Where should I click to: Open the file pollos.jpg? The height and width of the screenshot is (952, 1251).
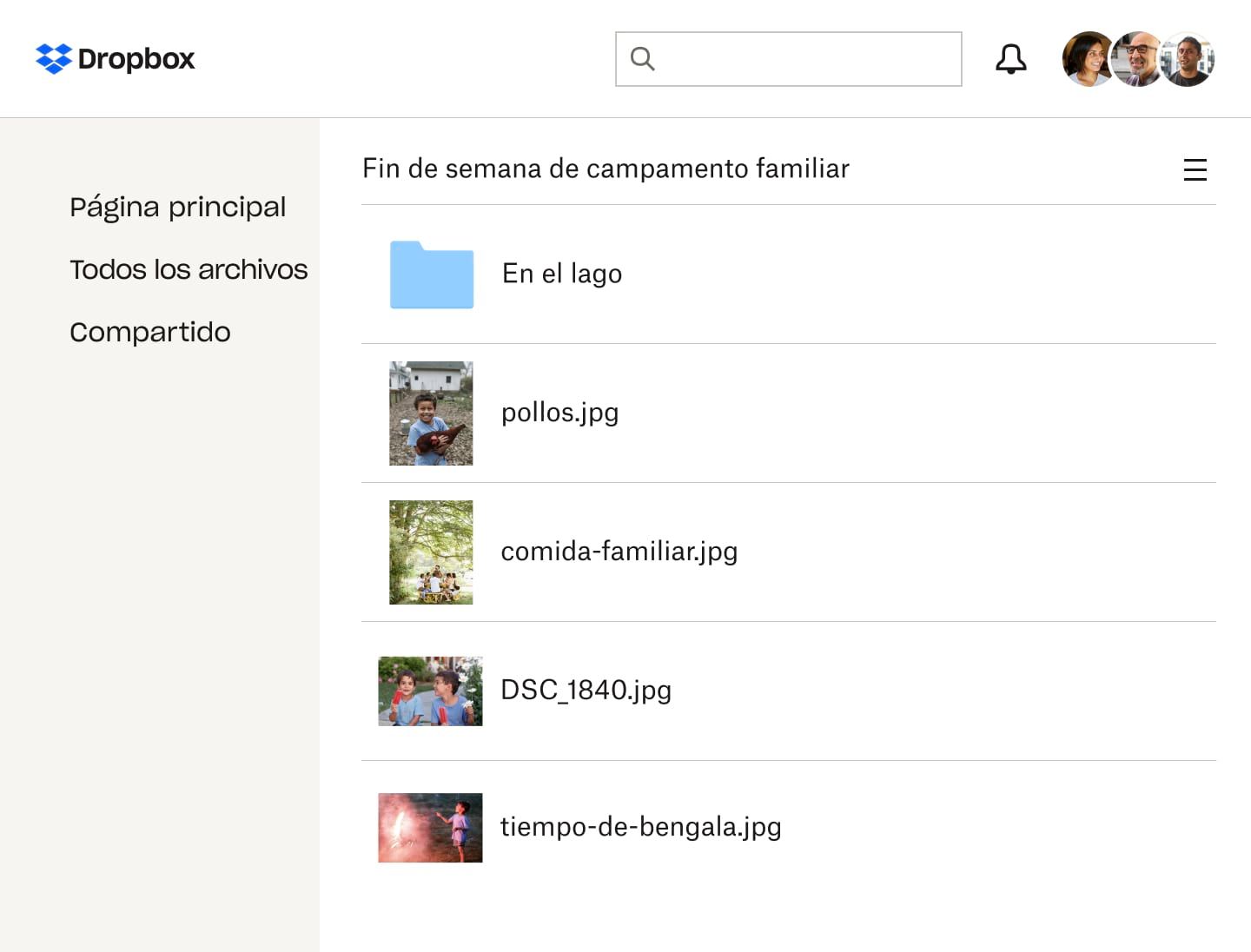(x=559, y=413)
